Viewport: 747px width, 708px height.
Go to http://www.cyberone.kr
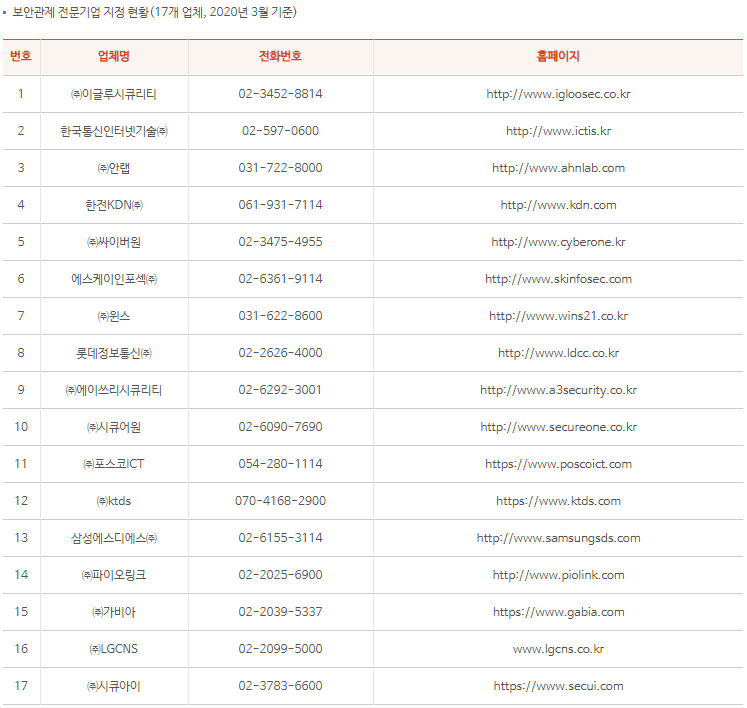pos(558,242)
